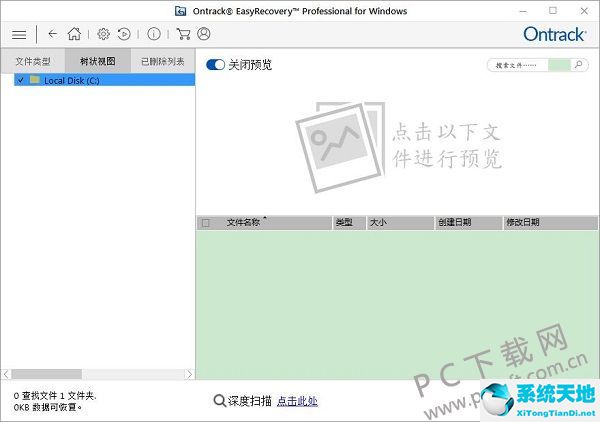Click the Local Disk folder icon
This screenshot has width=600, height=422.
[x=35, y=80]
